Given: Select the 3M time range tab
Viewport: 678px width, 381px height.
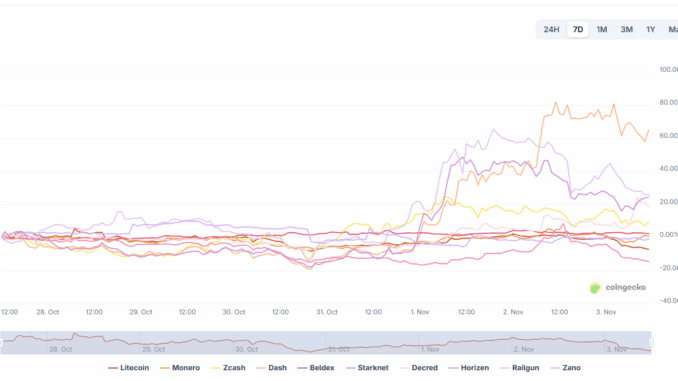Looking at the screenshot, I should pos(627,29).
